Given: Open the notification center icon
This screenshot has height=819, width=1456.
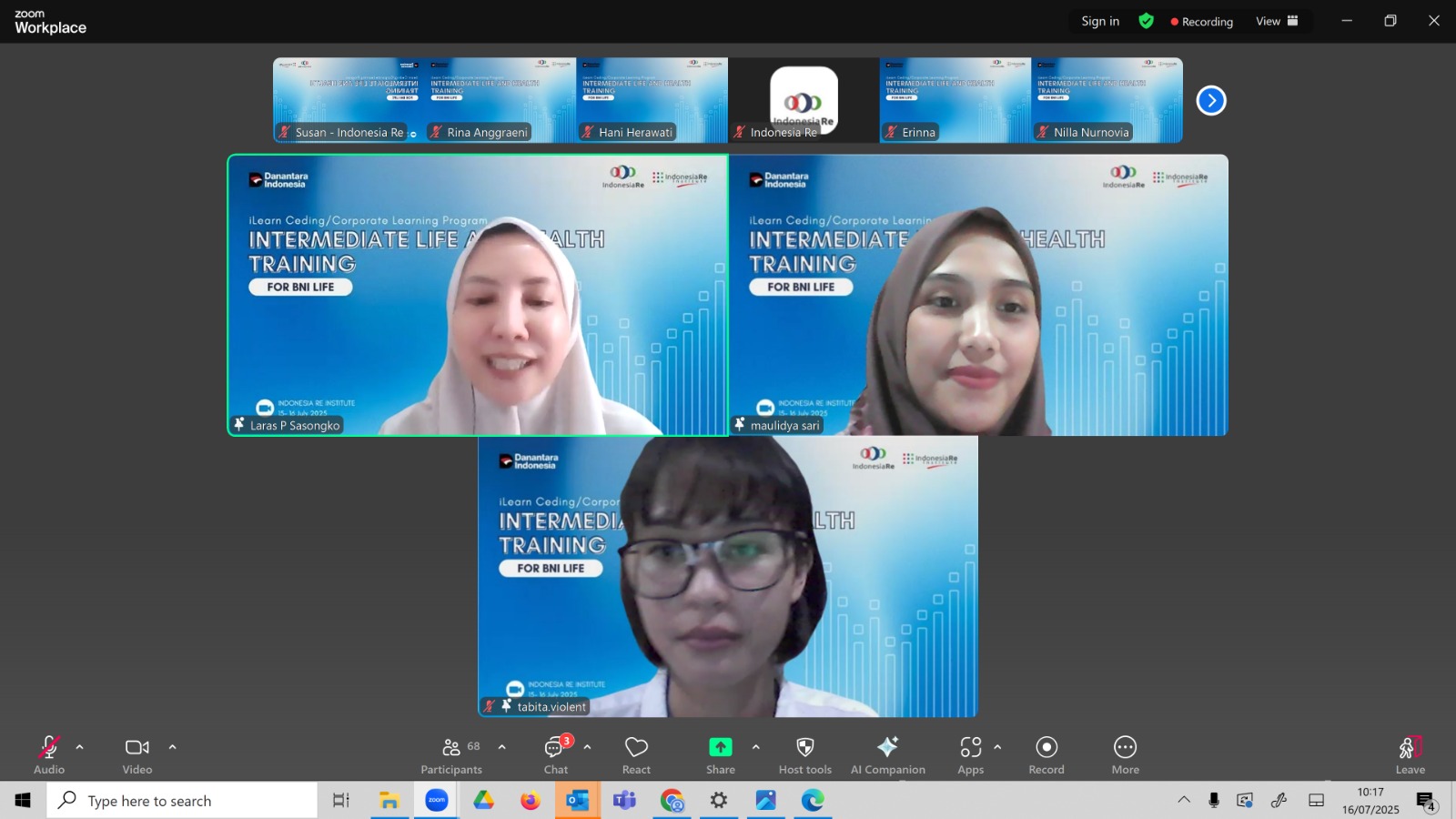Looking at the screenshot, I should (x=1426, y=801).
